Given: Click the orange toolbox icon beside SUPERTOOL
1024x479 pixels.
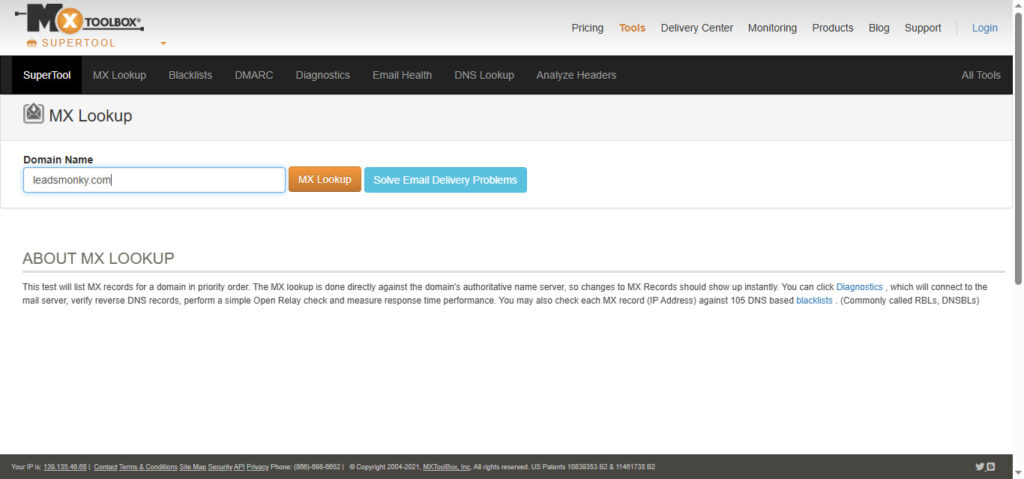Looking at the screenshot, I should click(31, 43).
